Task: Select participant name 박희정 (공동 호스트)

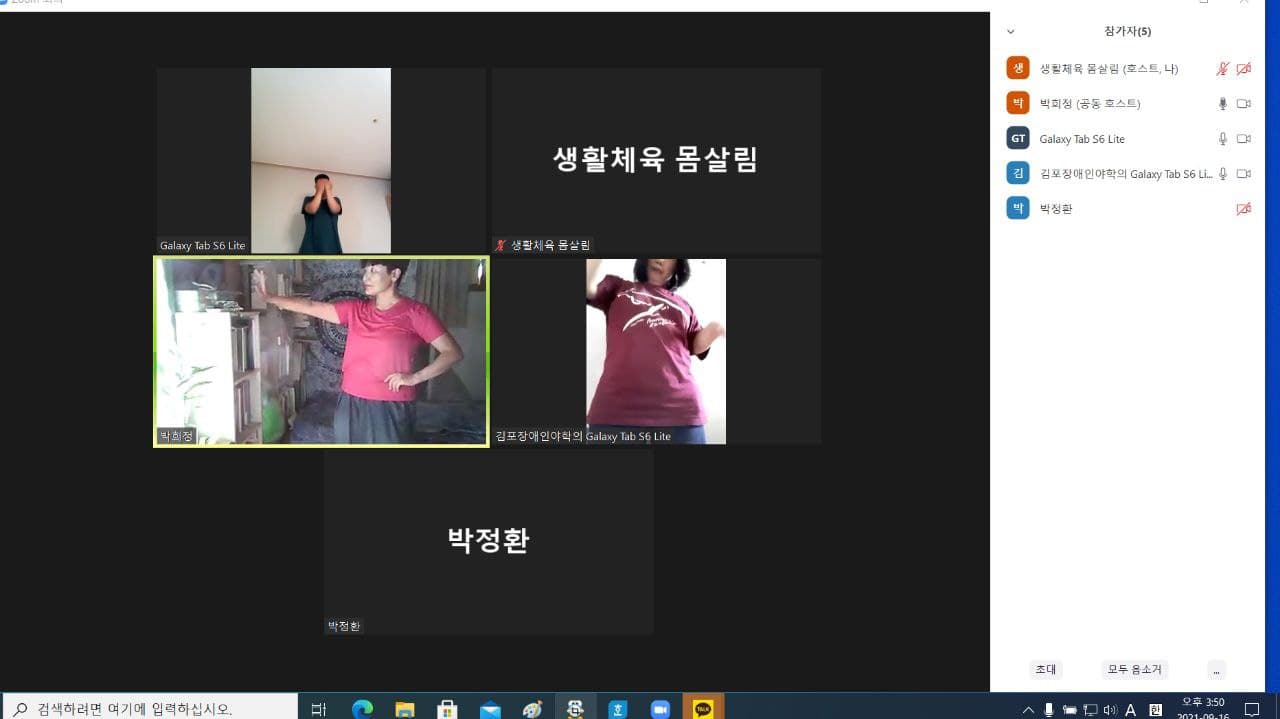Action: pos(1090,104)
